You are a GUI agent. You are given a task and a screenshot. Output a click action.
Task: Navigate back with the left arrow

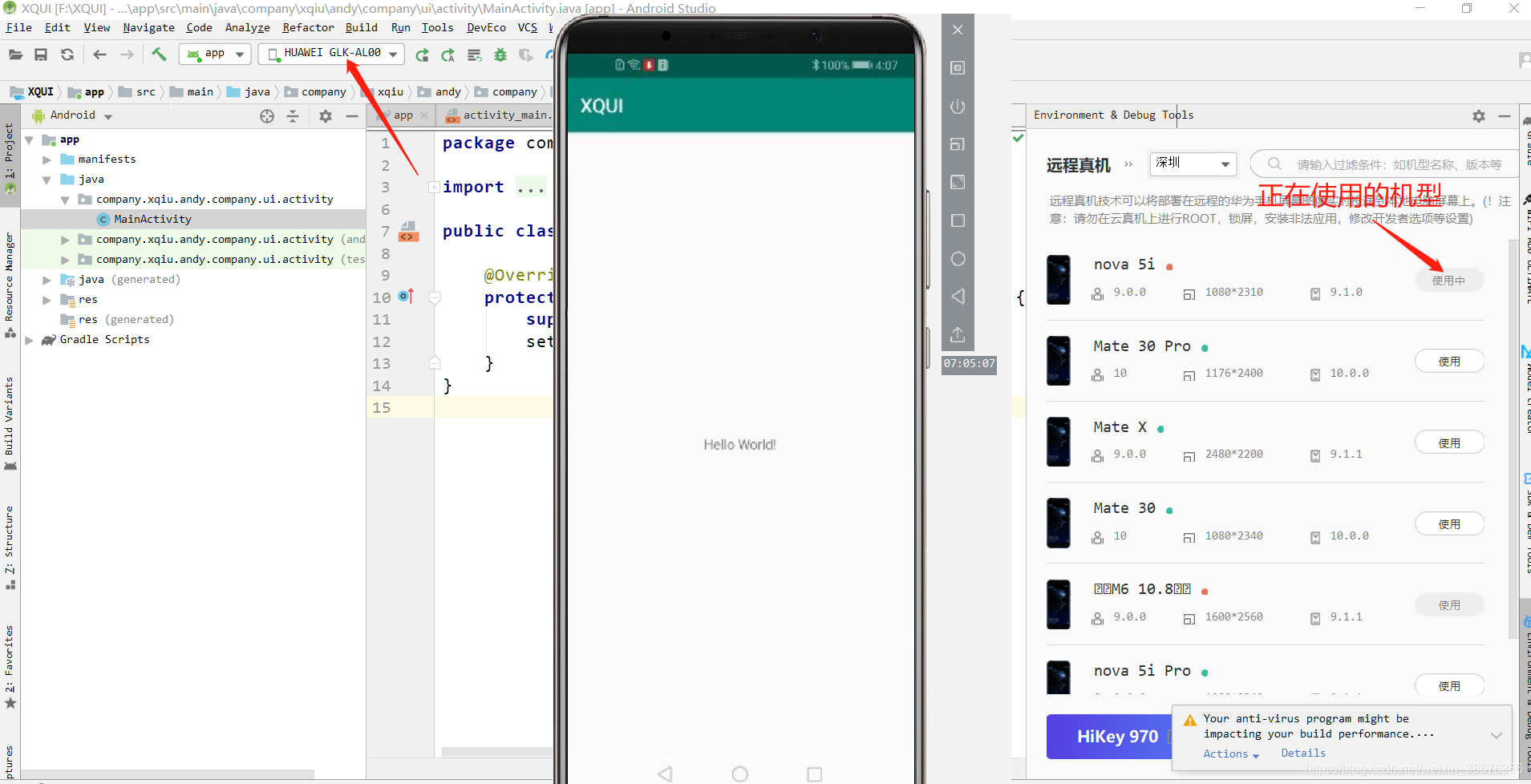pyautogui.click(x=99, y=55)
